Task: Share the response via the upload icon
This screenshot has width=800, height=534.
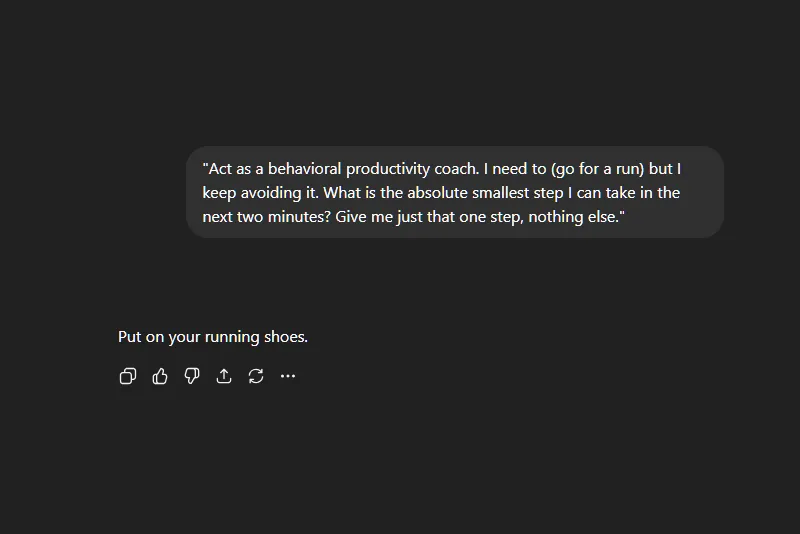Action: 224,376
